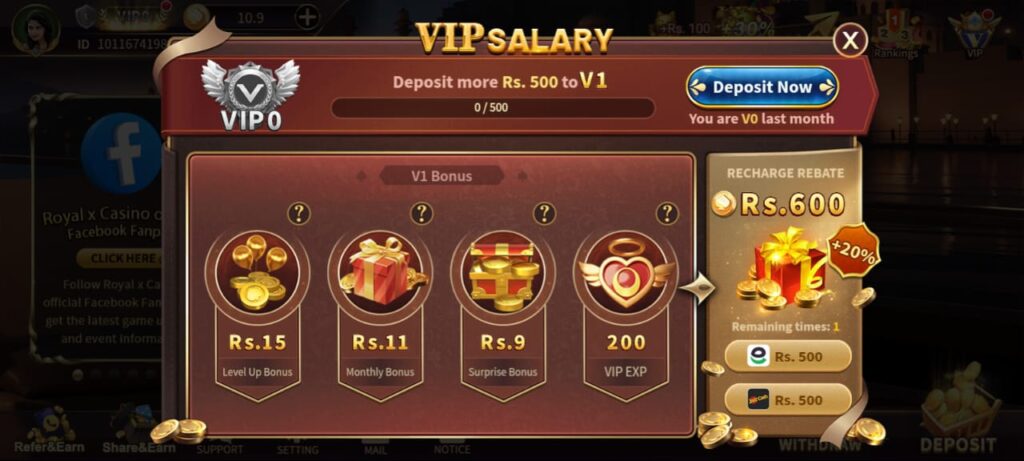Click the Surprise Bonus help question mark
This screenshot has height=461, width=1024.
tap(545, 214)
